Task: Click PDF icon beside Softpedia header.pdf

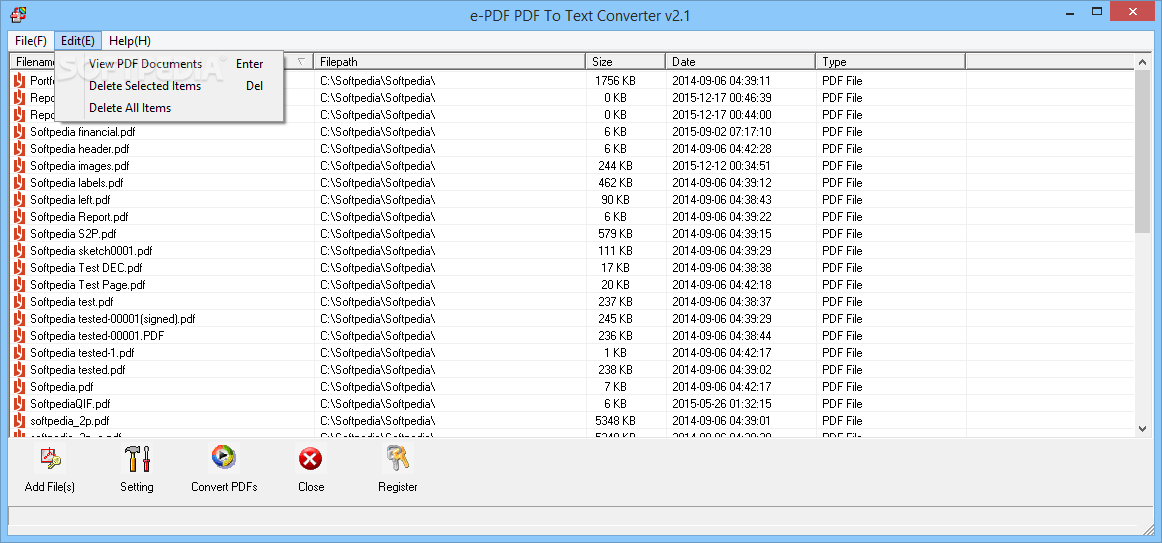Action: 19,149
